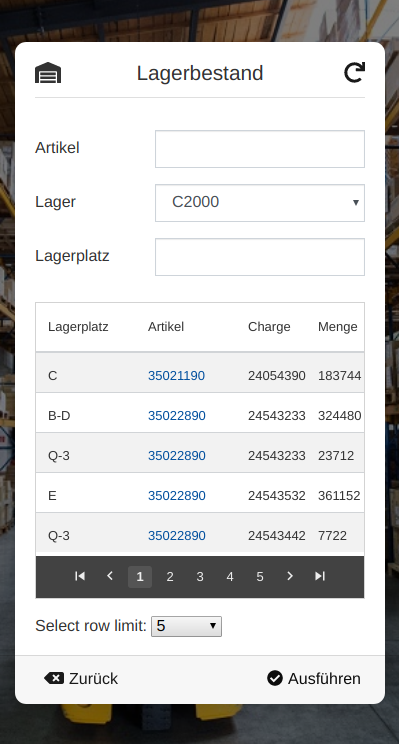399x744 pixels.
Task: Click the refresh icon in header
Action: (x=354, y=73)
